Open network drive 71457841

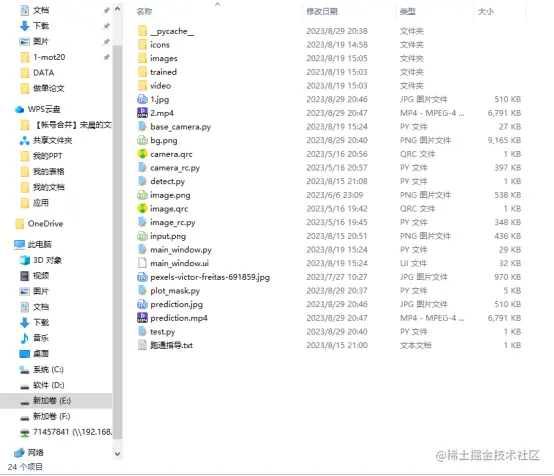point(72,432)
